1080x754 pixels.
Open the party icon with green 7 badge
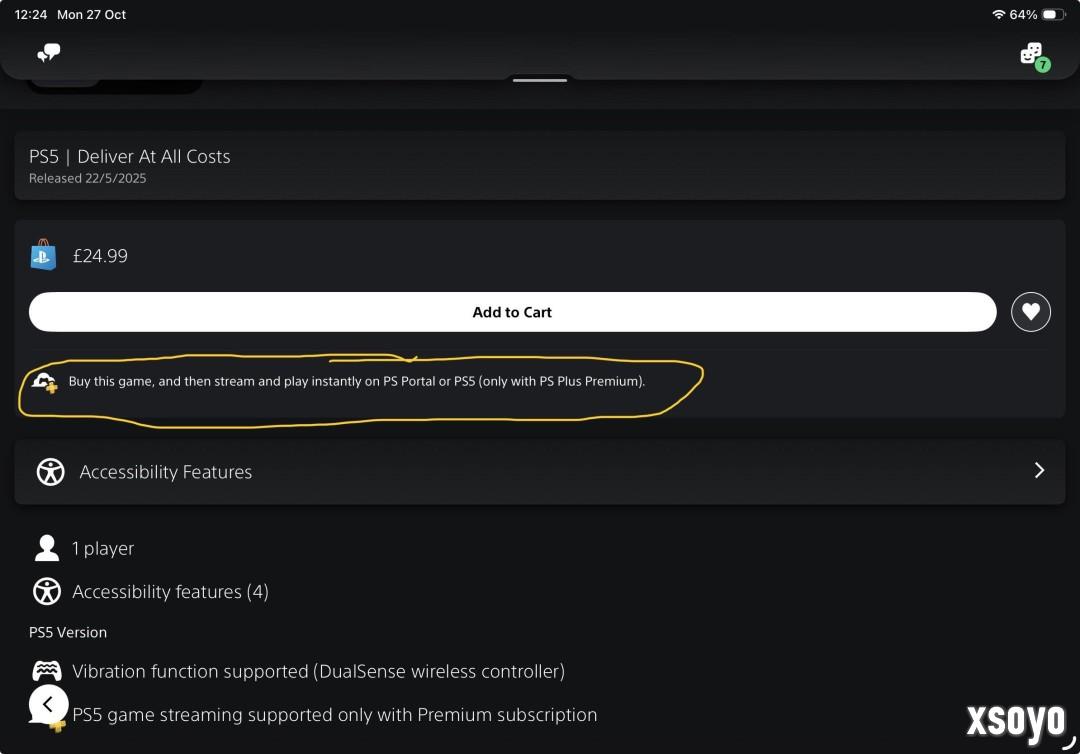[1032, 54]
